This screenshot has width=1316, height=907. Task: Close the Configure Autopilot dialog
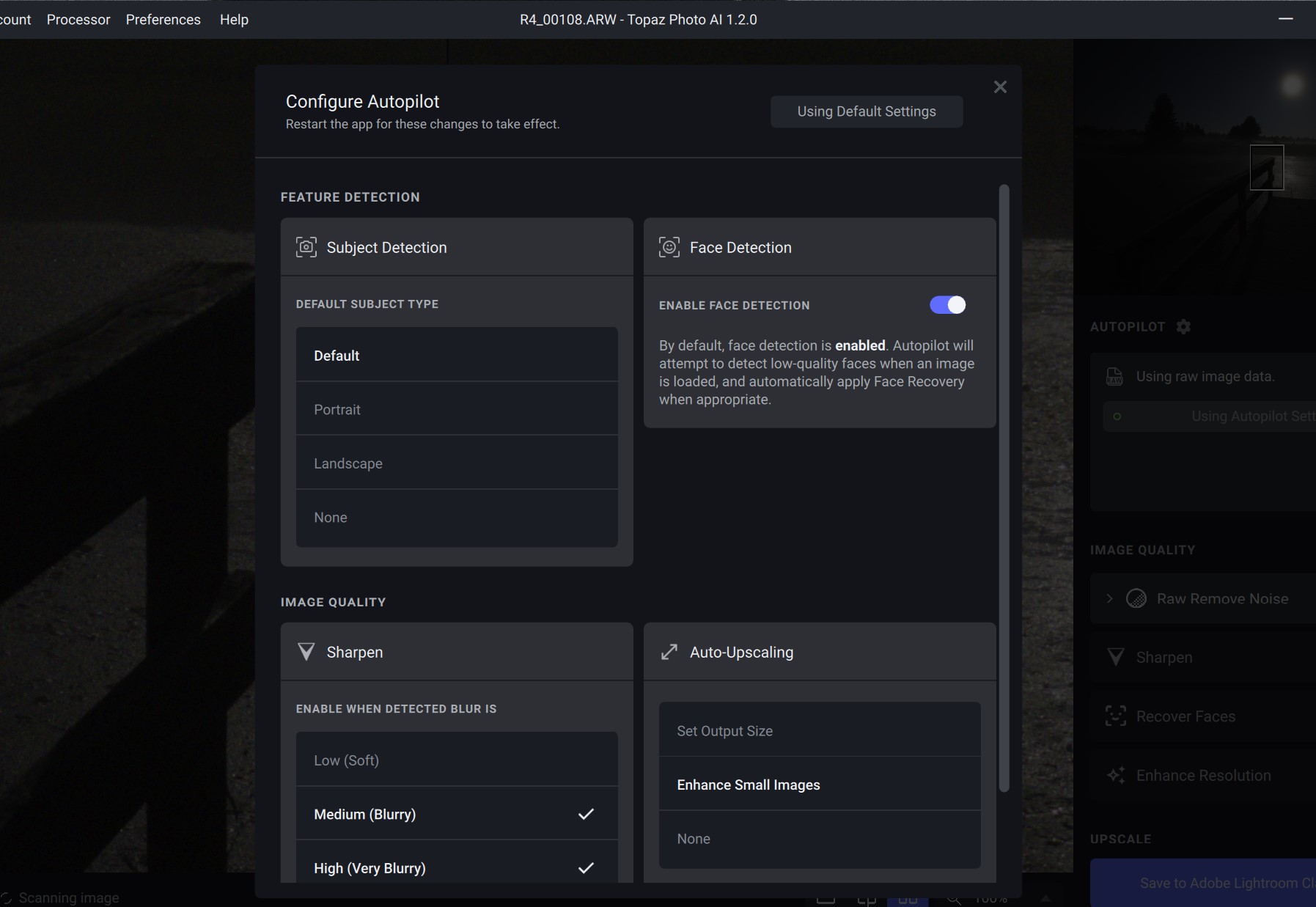coord(1000,87)
